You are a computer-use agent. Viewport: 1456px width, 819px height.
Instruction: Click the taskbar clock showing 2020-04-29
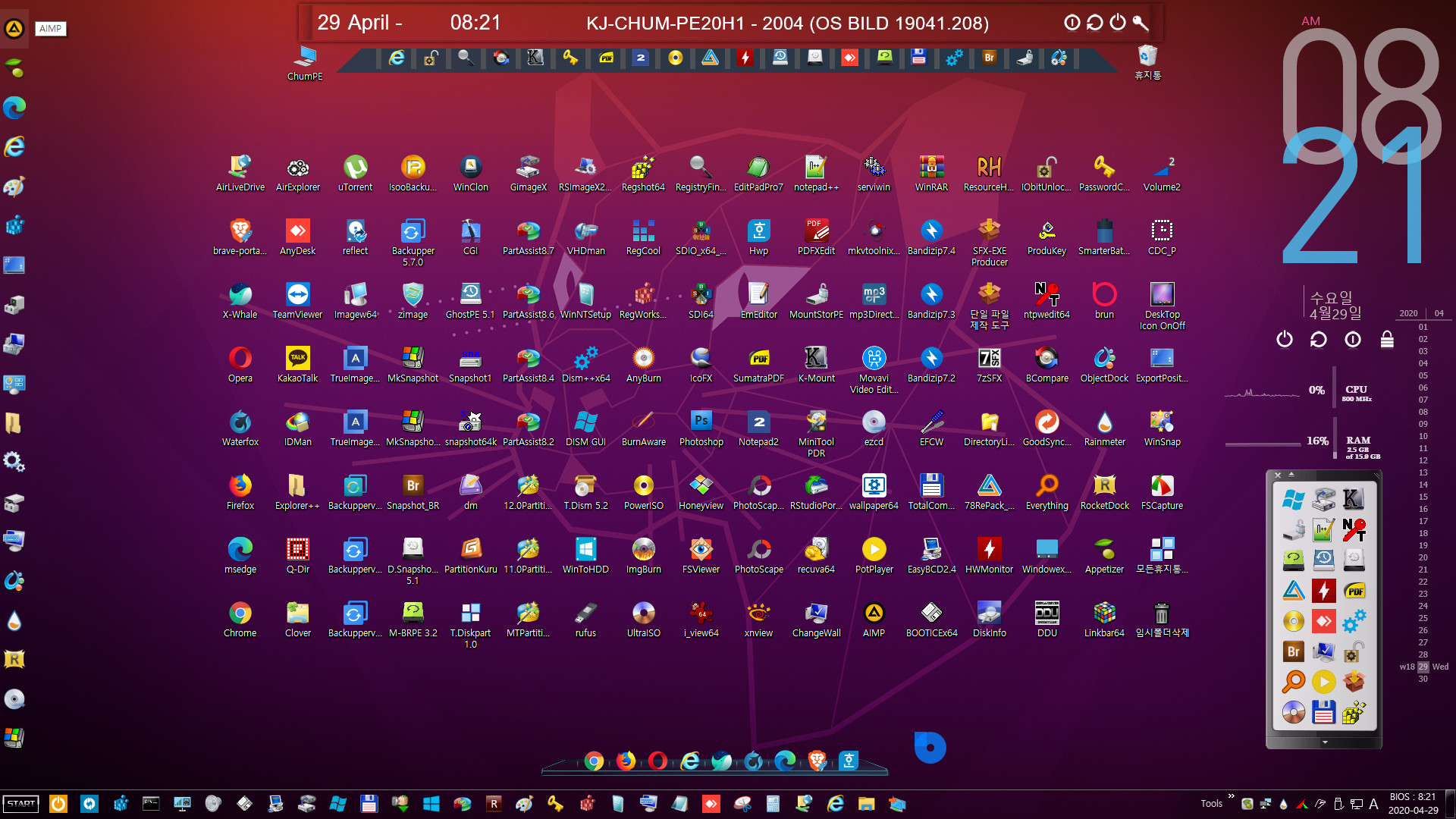click(1413, 804)
